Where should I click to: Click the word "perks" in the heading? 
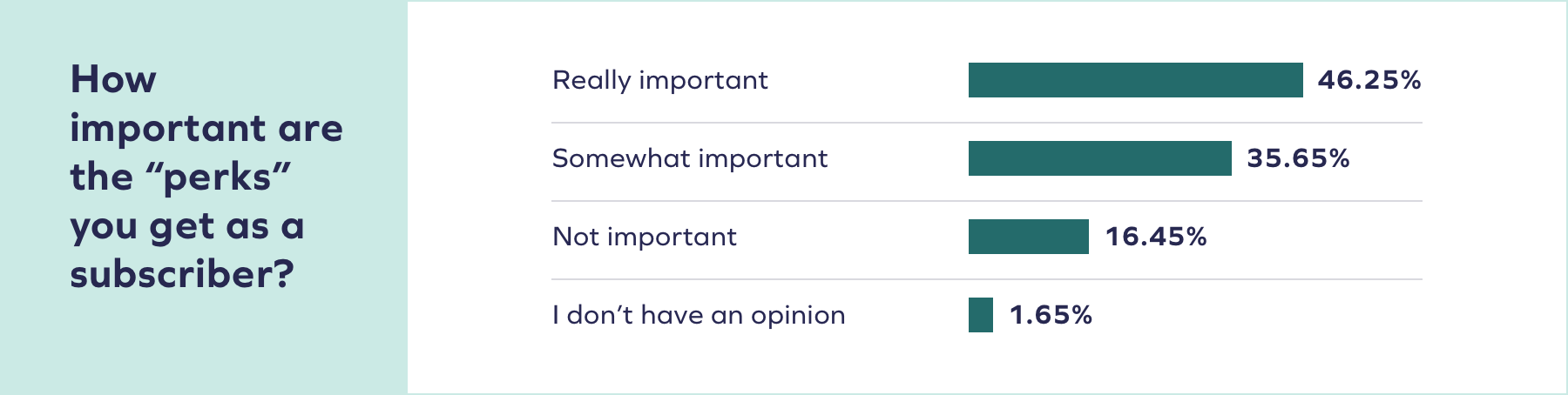tap(218, 178)
